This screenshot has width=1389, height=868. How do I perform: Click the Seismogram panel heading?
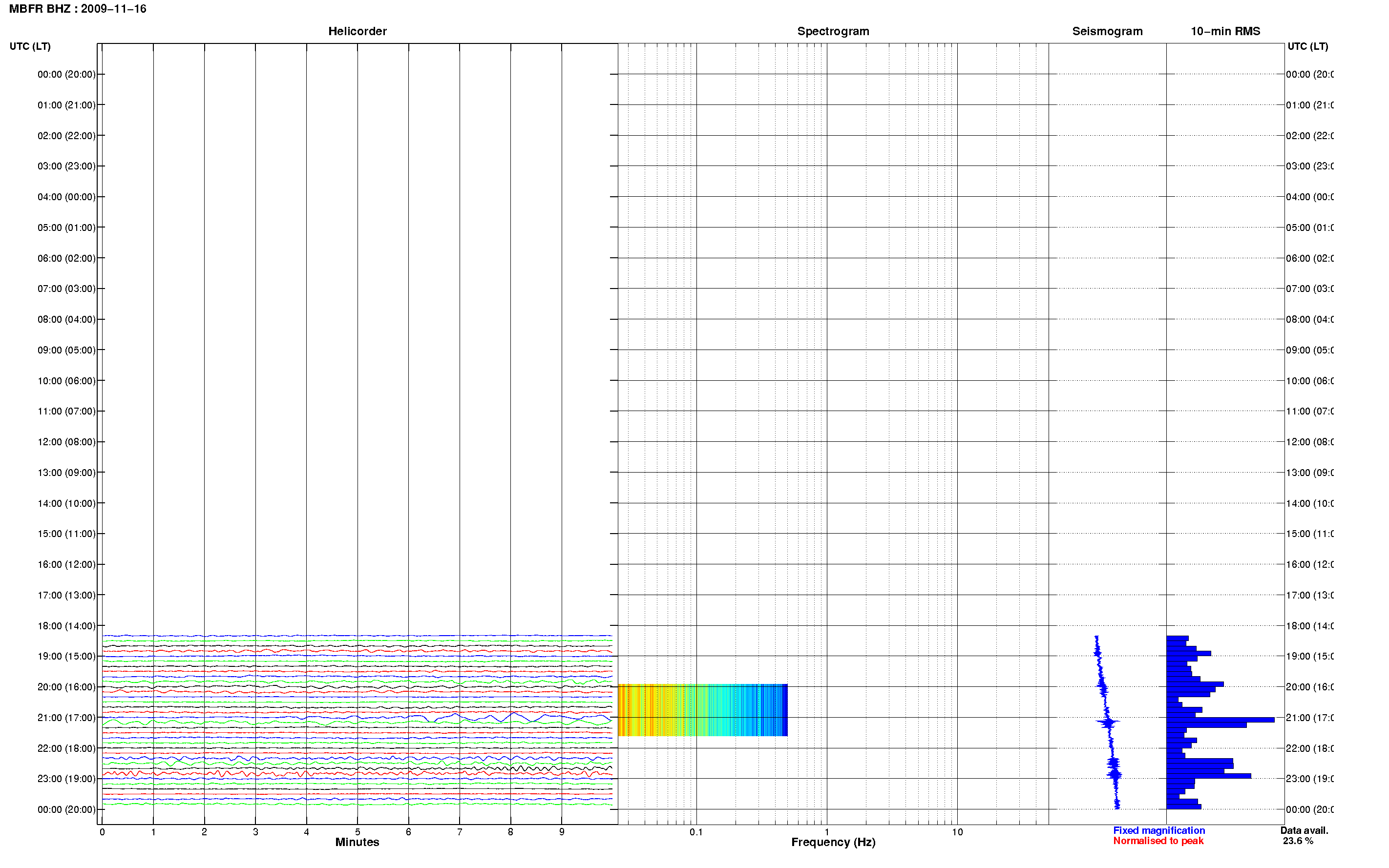click(x=1107, y=31)
